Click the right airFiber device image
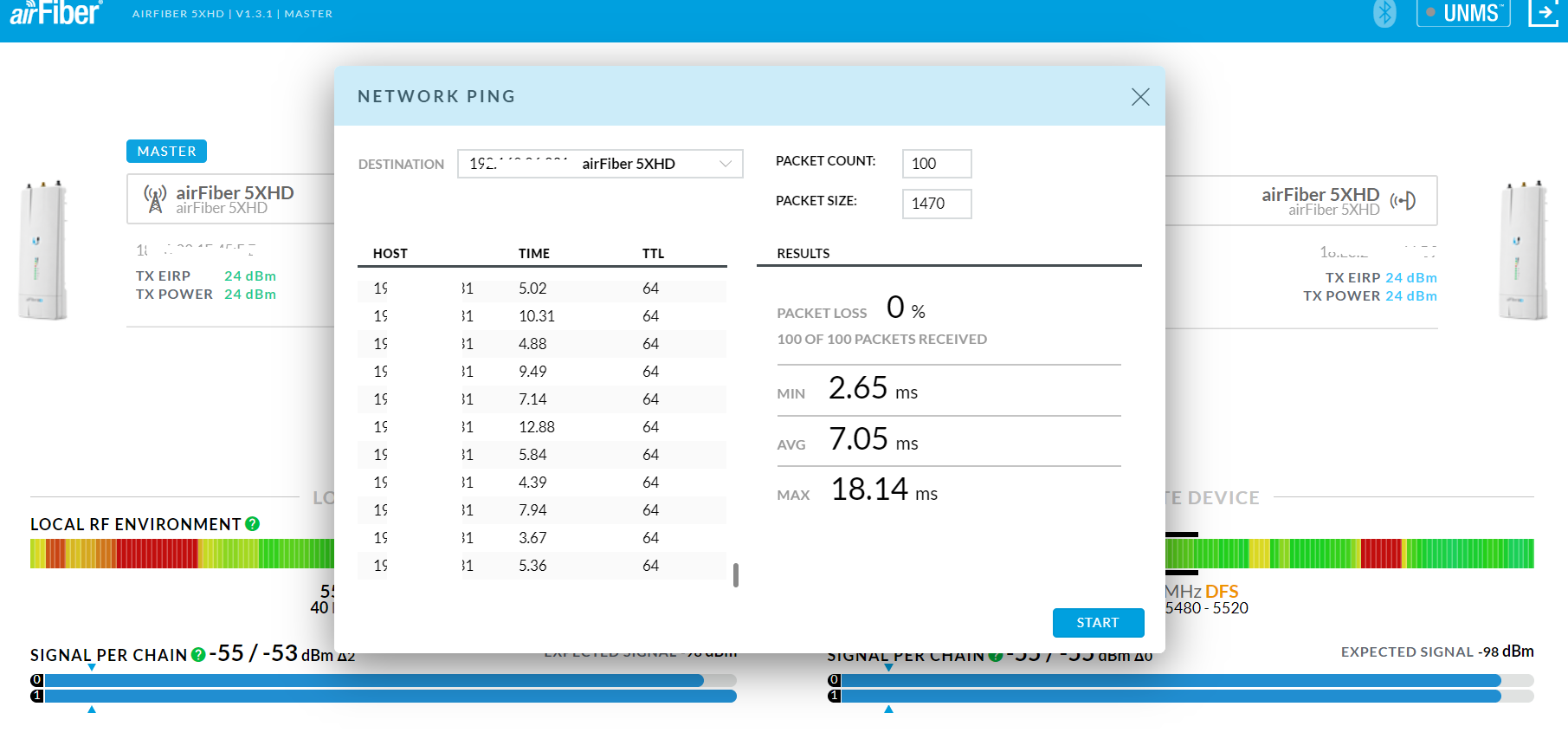The image size is (1568, 739). tap(1523, 250)
